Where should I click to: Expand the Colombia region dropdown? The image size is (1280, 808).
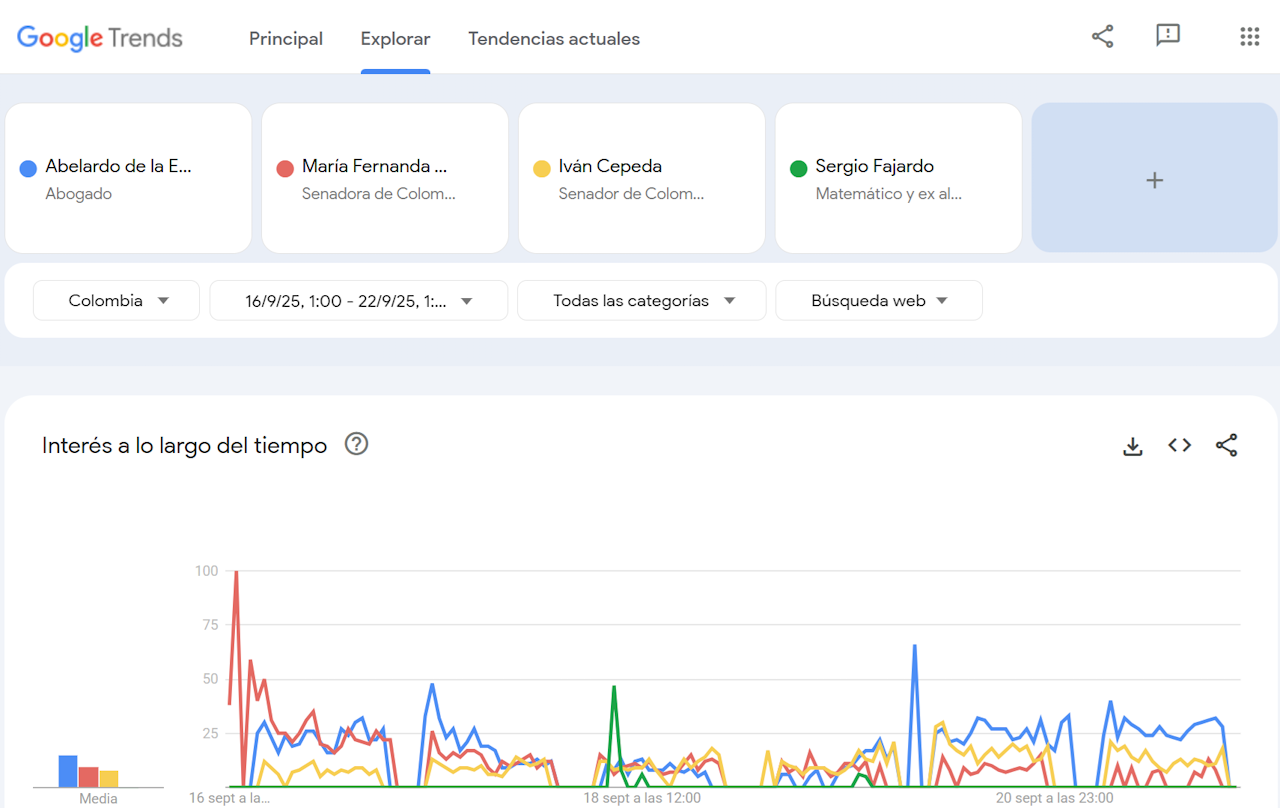pyautogui.click(x=117, y=300)
